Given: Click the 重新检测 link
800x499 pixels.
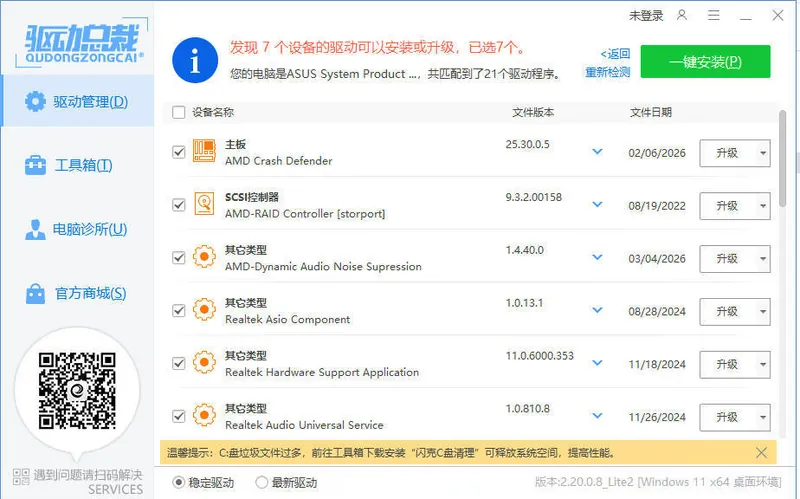Looking at the screenshot, I should point(607,72).
